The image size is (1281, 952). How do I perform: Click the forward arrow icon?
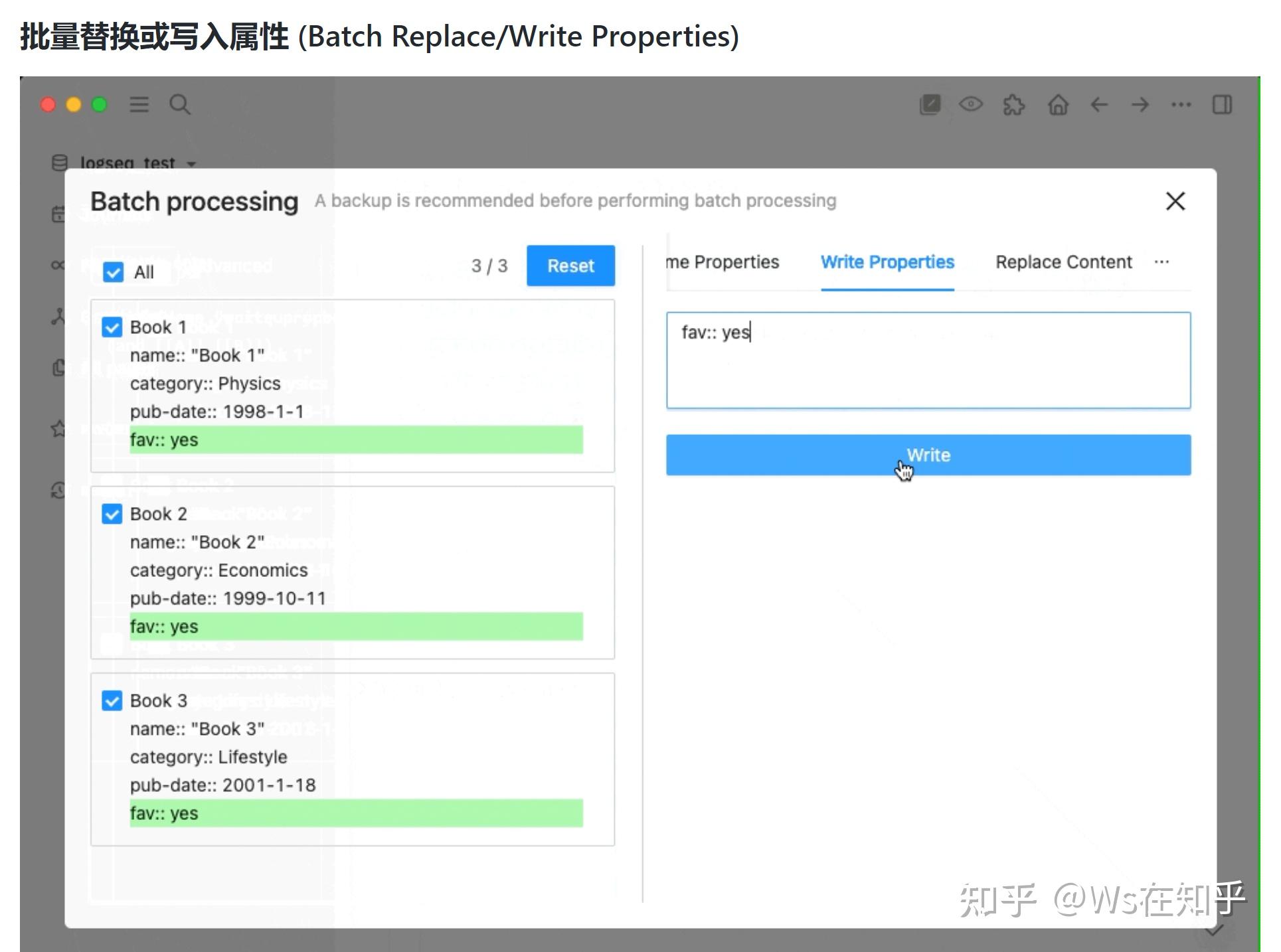[x=1140, y=104]
